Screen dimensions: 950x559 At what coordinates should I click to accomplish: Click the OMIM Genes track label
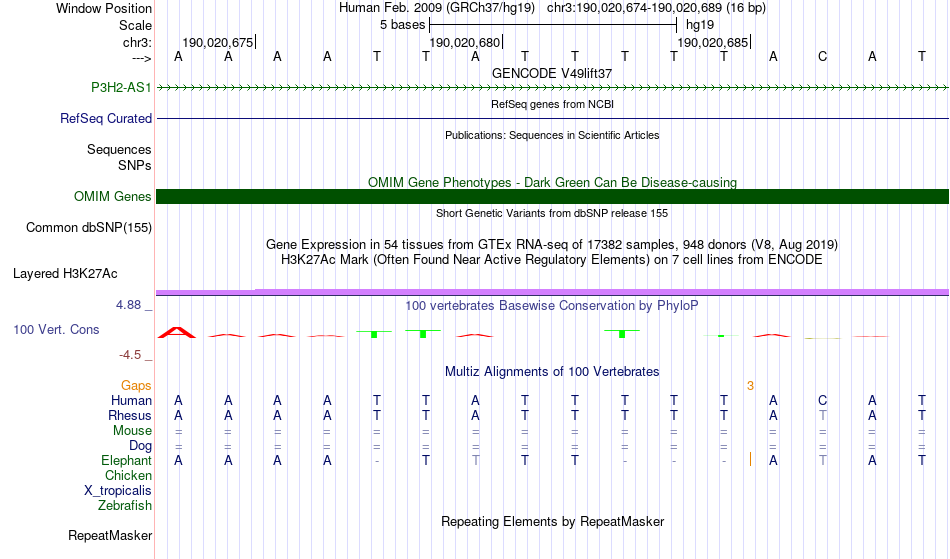(113, 196)
